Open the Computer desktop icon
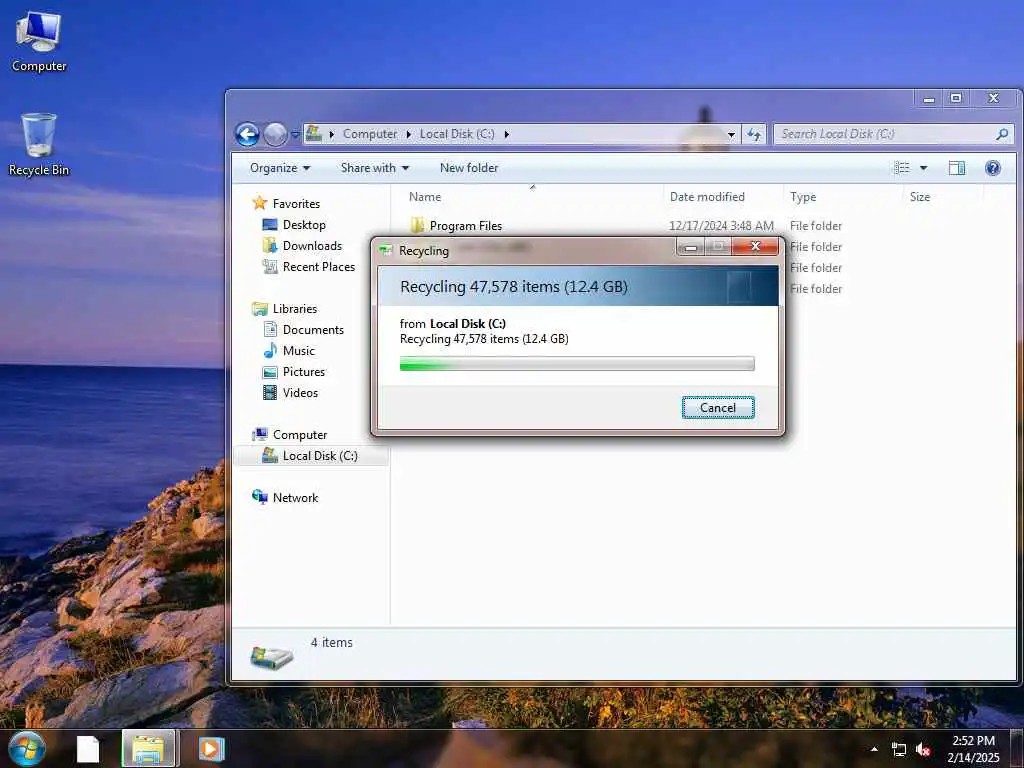Viewport: 1024px width, 768px height. (39, 40)
